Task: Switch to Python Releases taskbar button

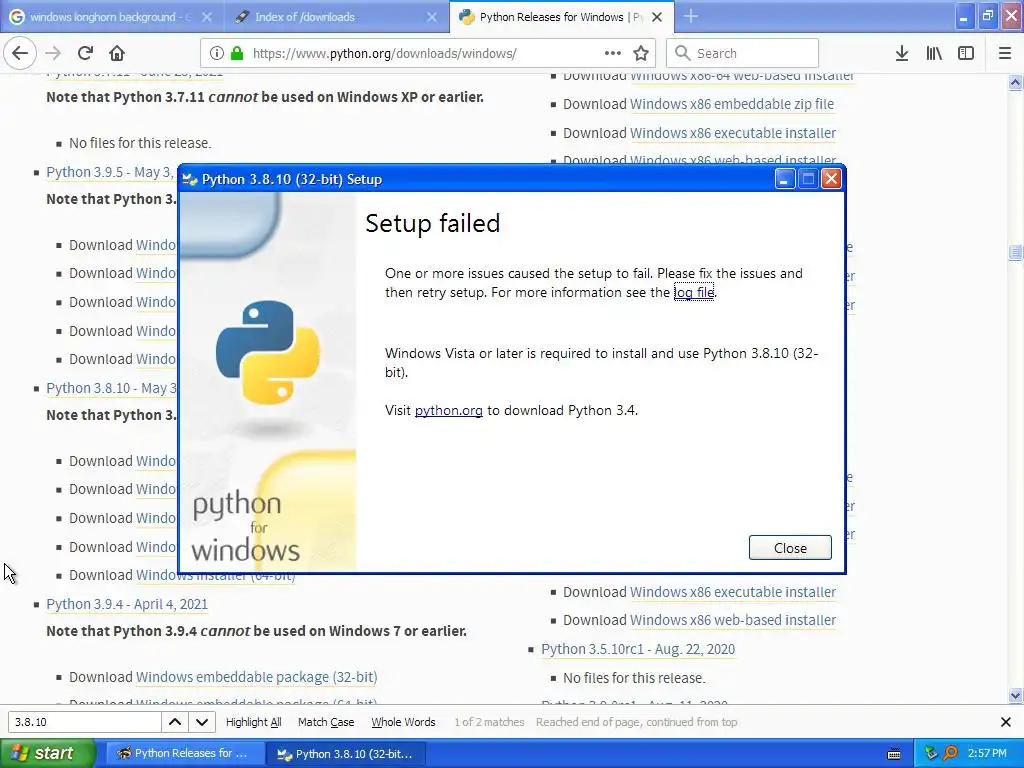Action: tap(184, 754)
